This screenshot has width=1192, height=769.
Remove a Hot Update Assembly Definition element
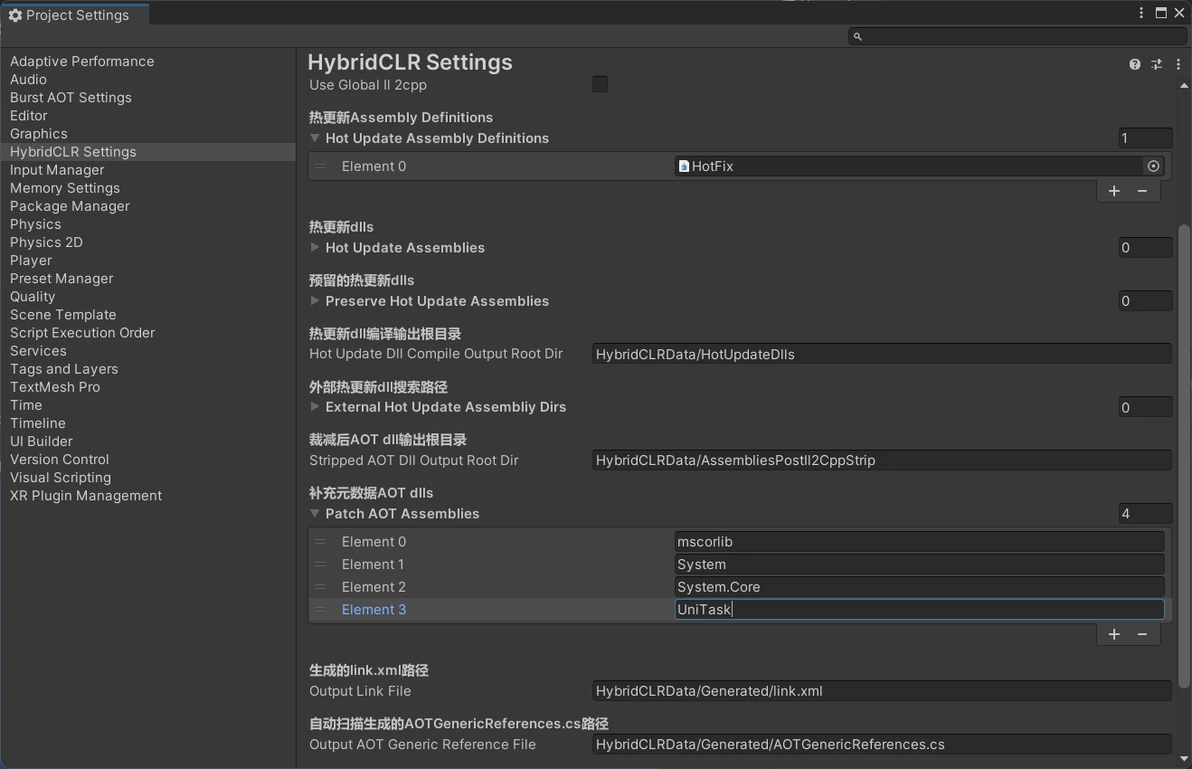pos(1142,191)
